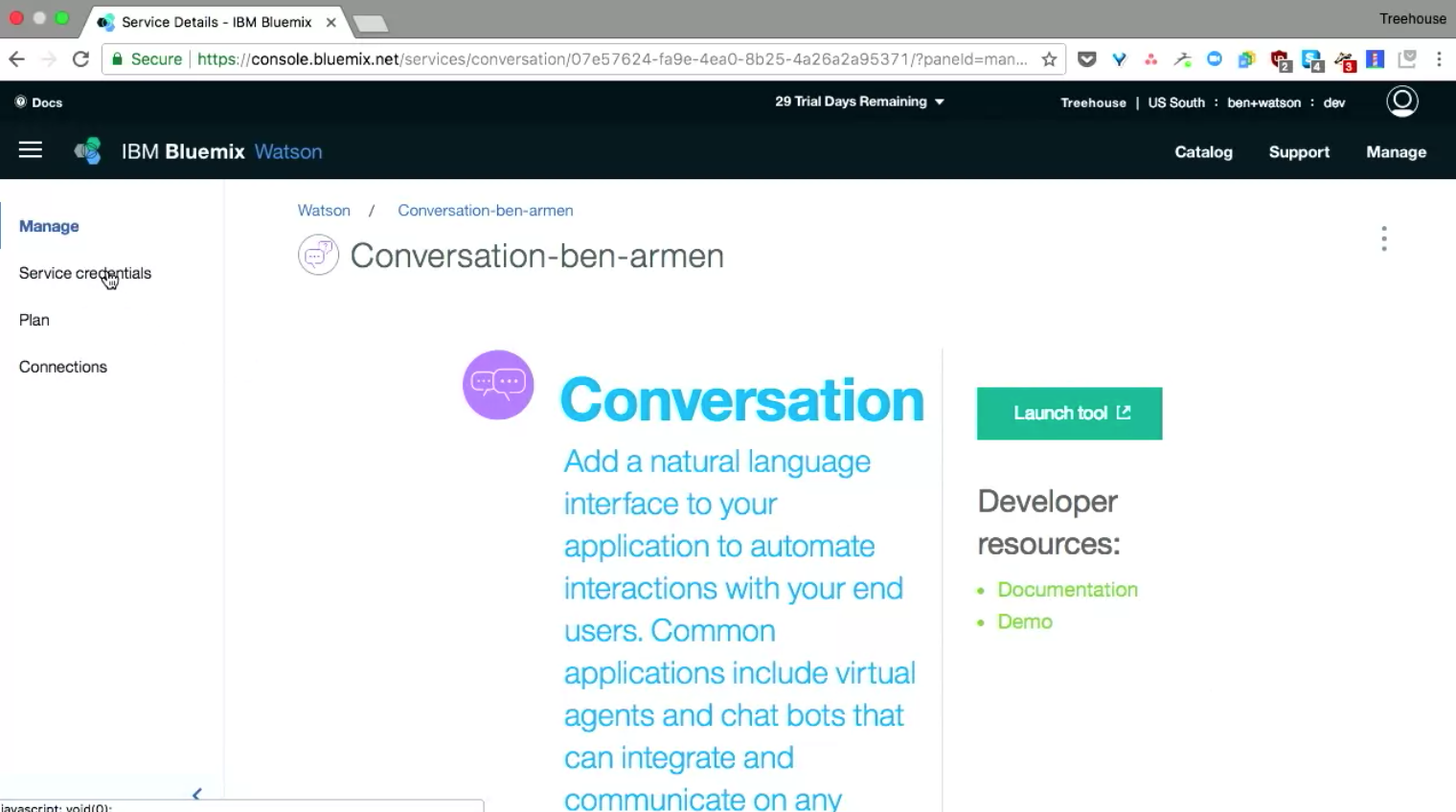Click the dev space label
This screenshot has width=1456, height=812.
click(x=1334, y=102)
